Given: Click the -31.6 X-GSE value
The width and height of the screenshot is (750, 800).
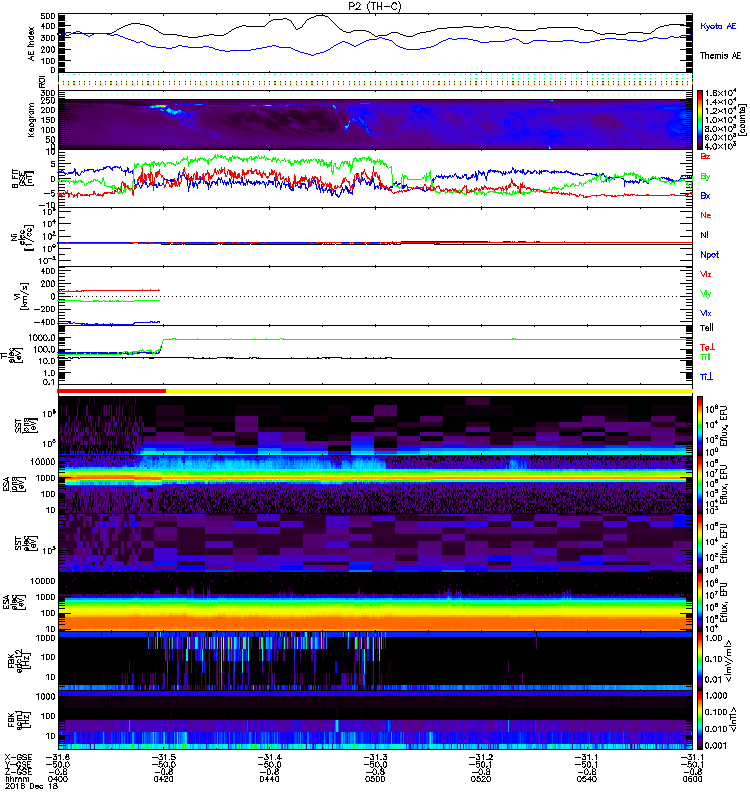Looking at the screenshot, I should (58, 757).
